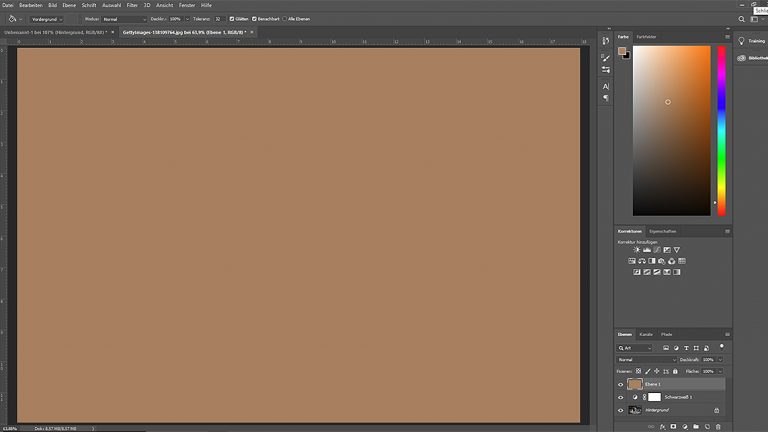768x432 pixels.
Task: Hide the Ebene 1 layer
Action: 620,384
